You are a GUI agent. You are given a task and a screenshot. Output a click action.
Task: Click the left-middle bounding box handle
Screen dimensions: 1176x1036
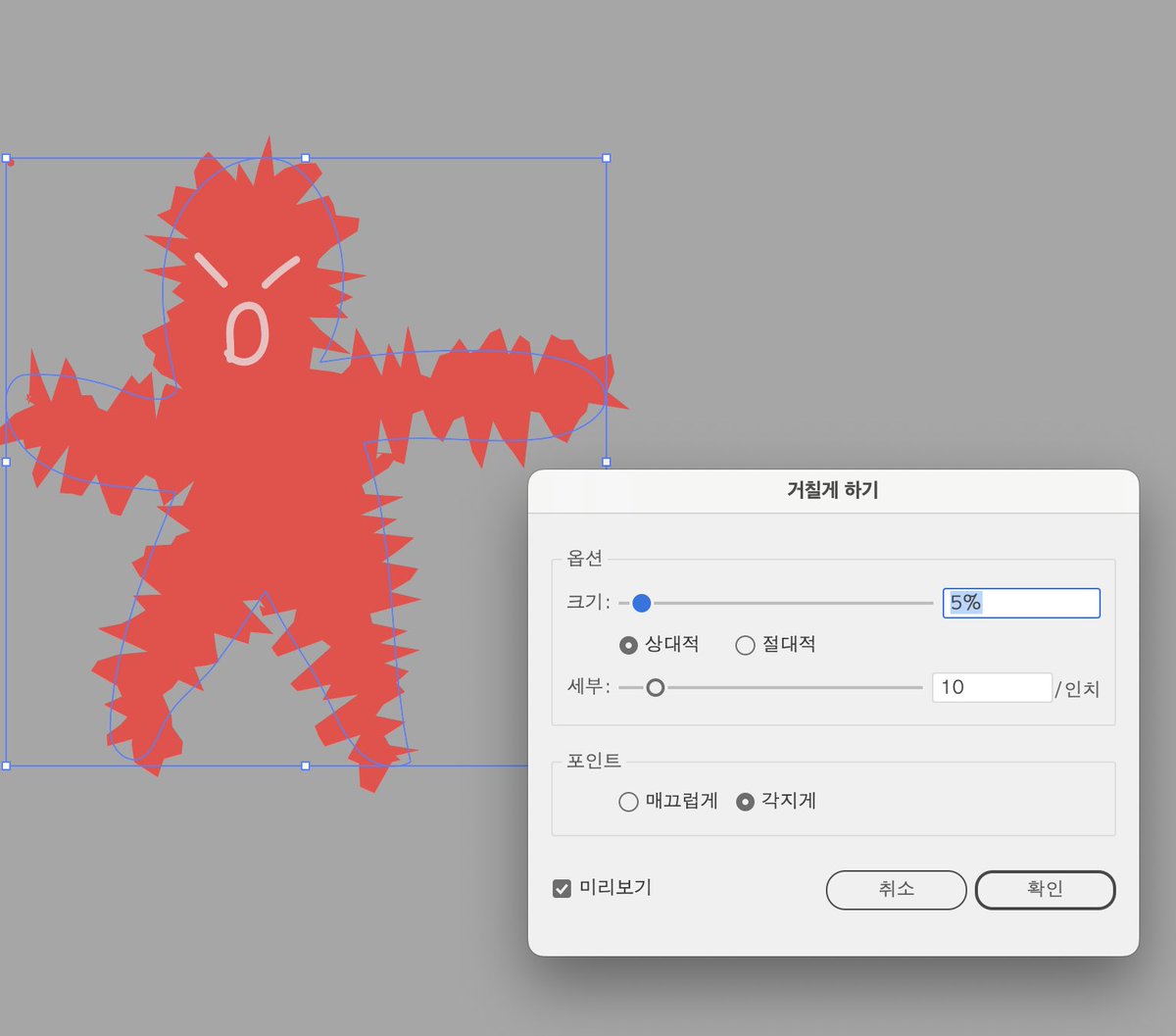[x=6, y=462]
